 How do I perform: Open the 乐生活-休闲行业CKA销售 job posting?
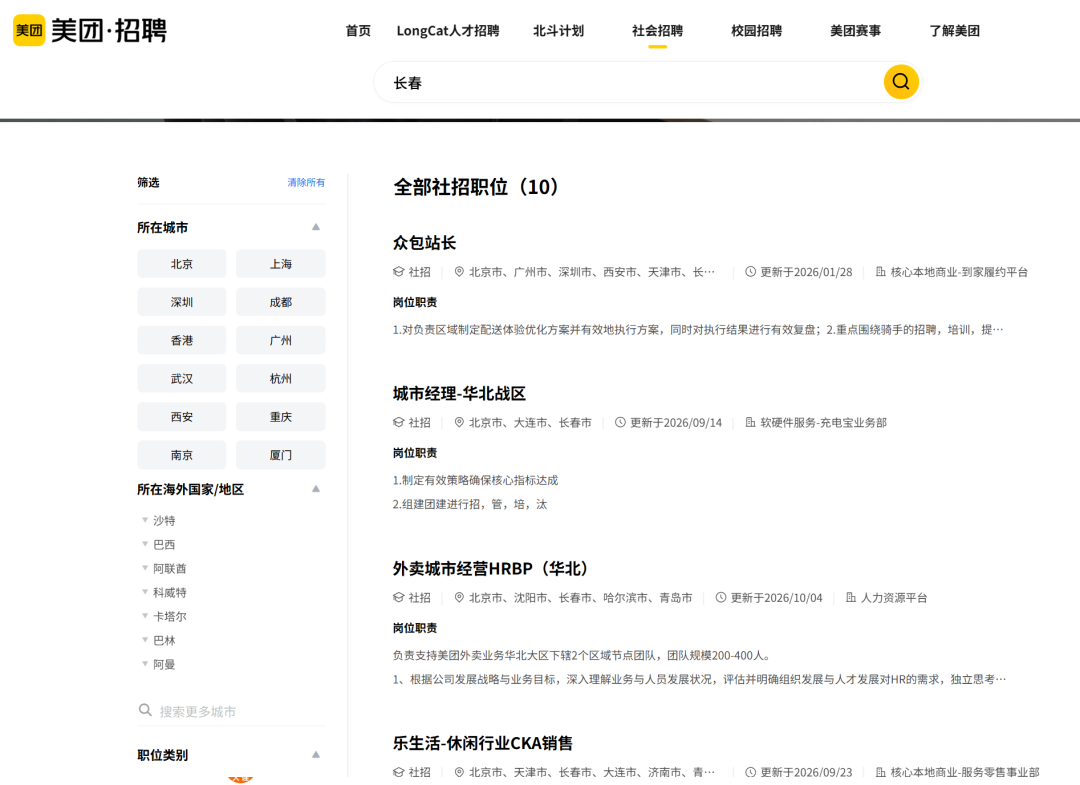483,743
